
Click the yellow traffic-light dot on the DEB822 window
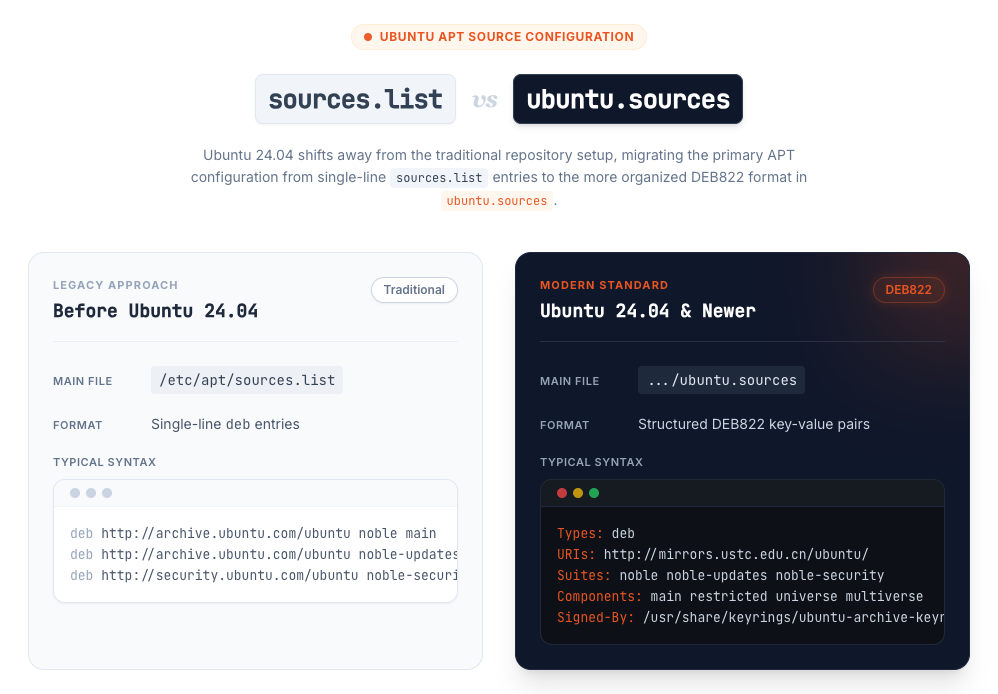point(577,492)
